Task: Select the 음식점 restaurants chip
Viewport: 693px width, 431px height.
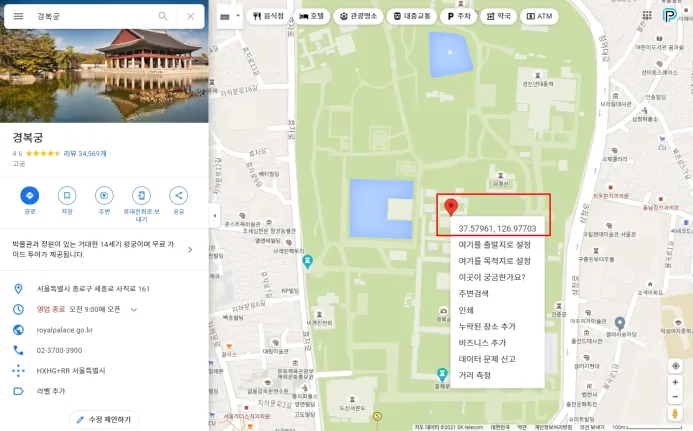Action: point(268,16)
